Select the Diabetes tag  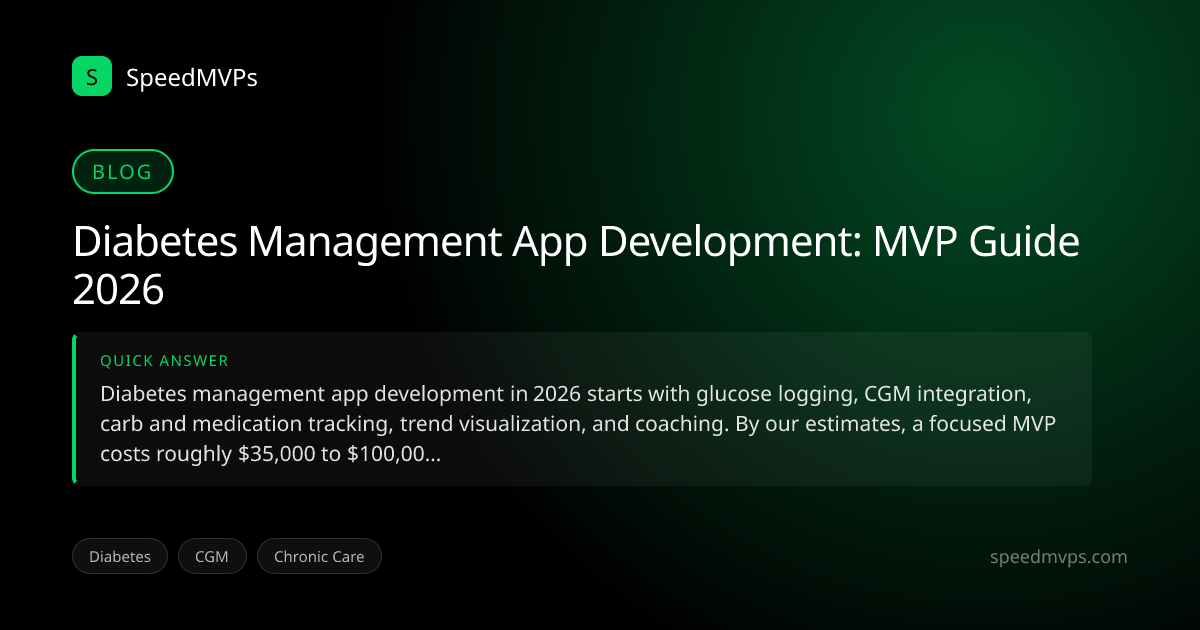click(x=120, y=557)
